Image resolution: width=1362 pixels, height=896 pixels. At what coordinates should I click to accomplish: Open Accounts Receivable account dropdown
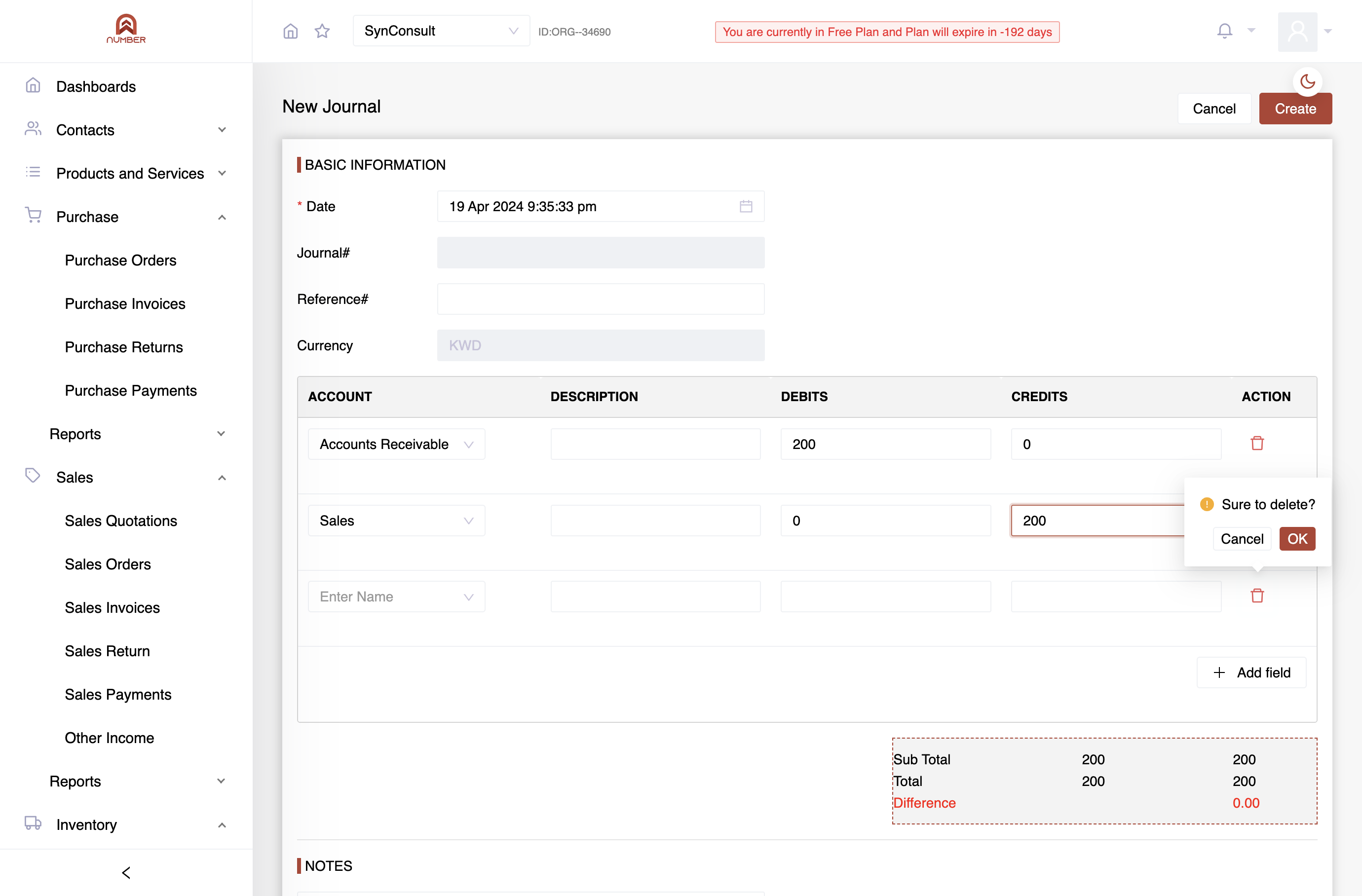pos(397,444)
